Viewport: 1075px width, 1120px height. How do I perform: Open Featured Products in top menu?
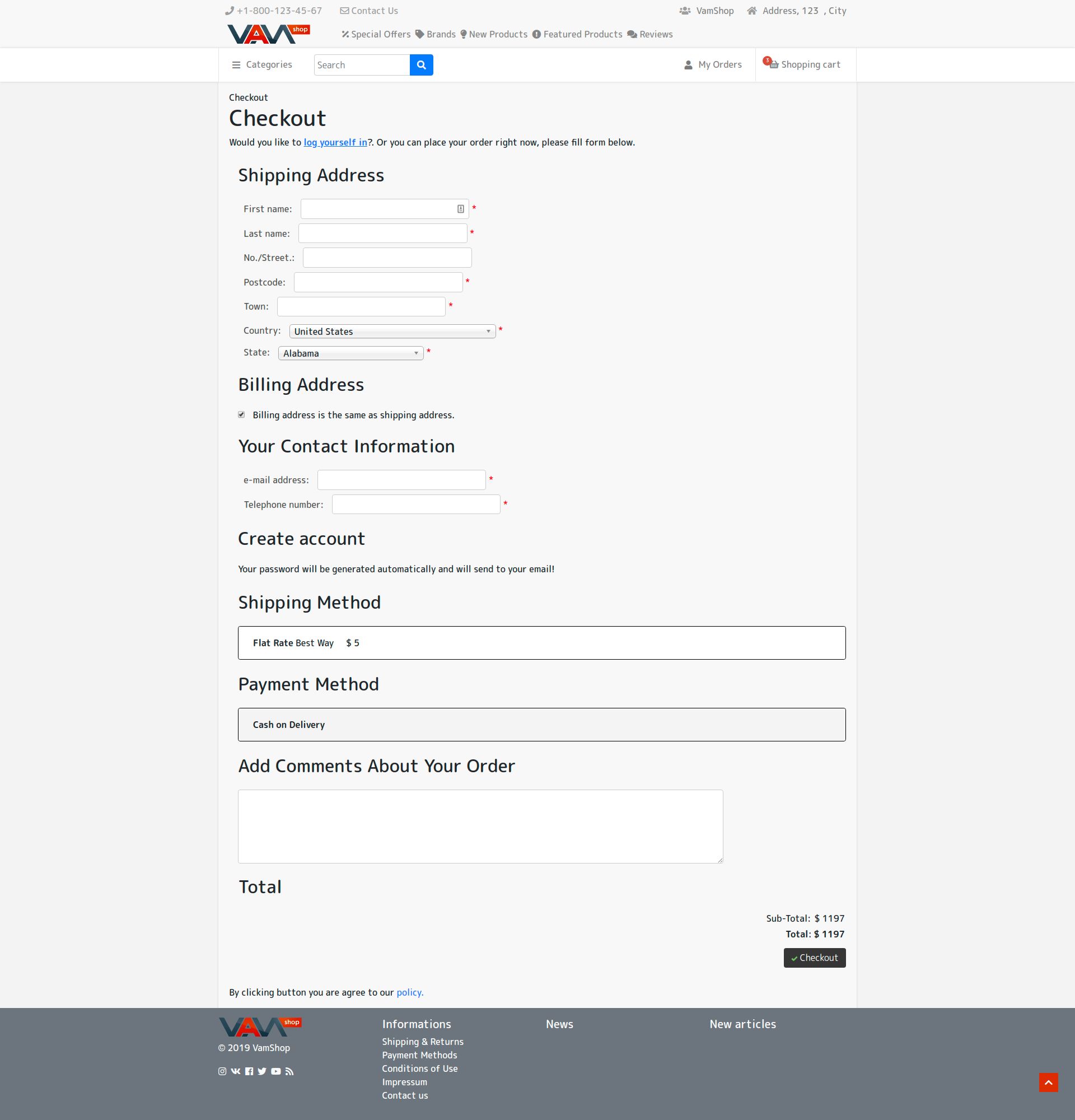577,34
